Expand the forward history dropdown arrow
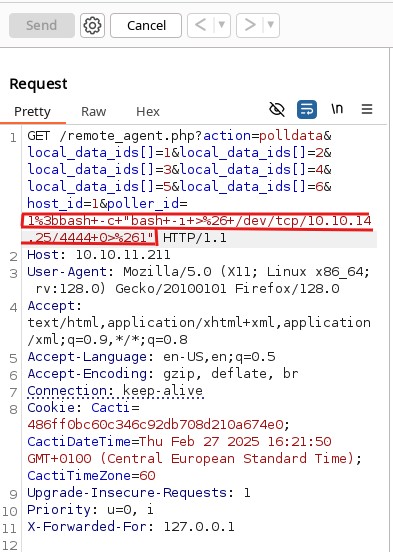The height and width of the screenshot is (552, 393). [271, 25]
